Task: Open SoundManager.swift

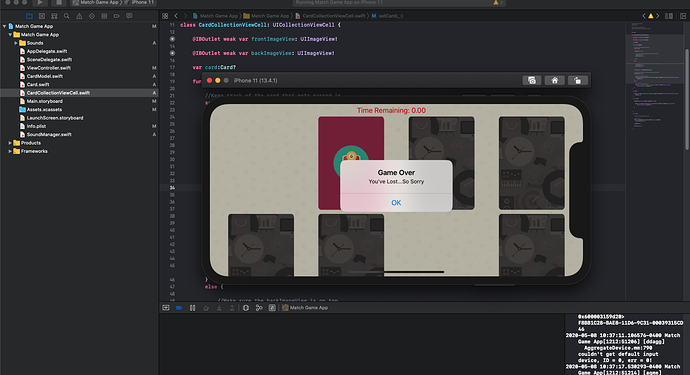Action: tap(49, 135)
